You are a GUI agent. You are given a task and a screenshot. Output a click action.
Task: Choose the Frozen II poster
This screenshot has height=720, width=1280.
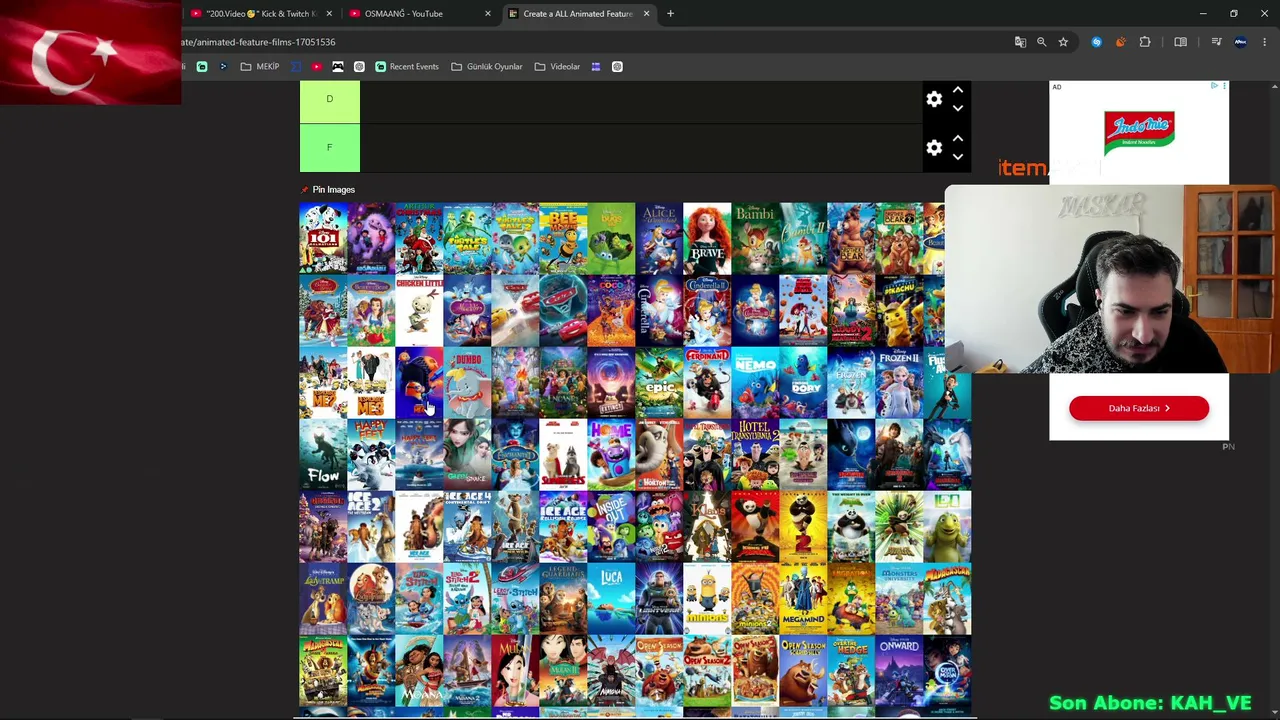[x=899, y=382]
